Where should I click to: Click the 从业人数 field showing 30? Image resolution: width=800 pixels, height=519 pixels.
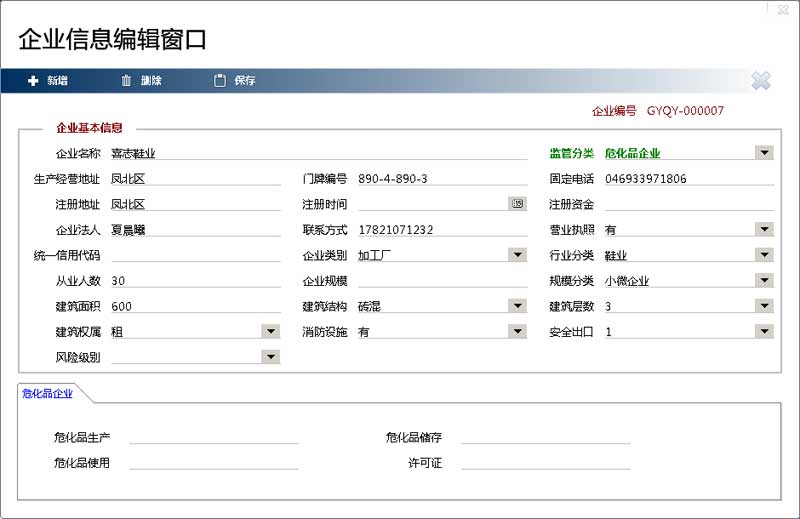(x=196, y=281)
